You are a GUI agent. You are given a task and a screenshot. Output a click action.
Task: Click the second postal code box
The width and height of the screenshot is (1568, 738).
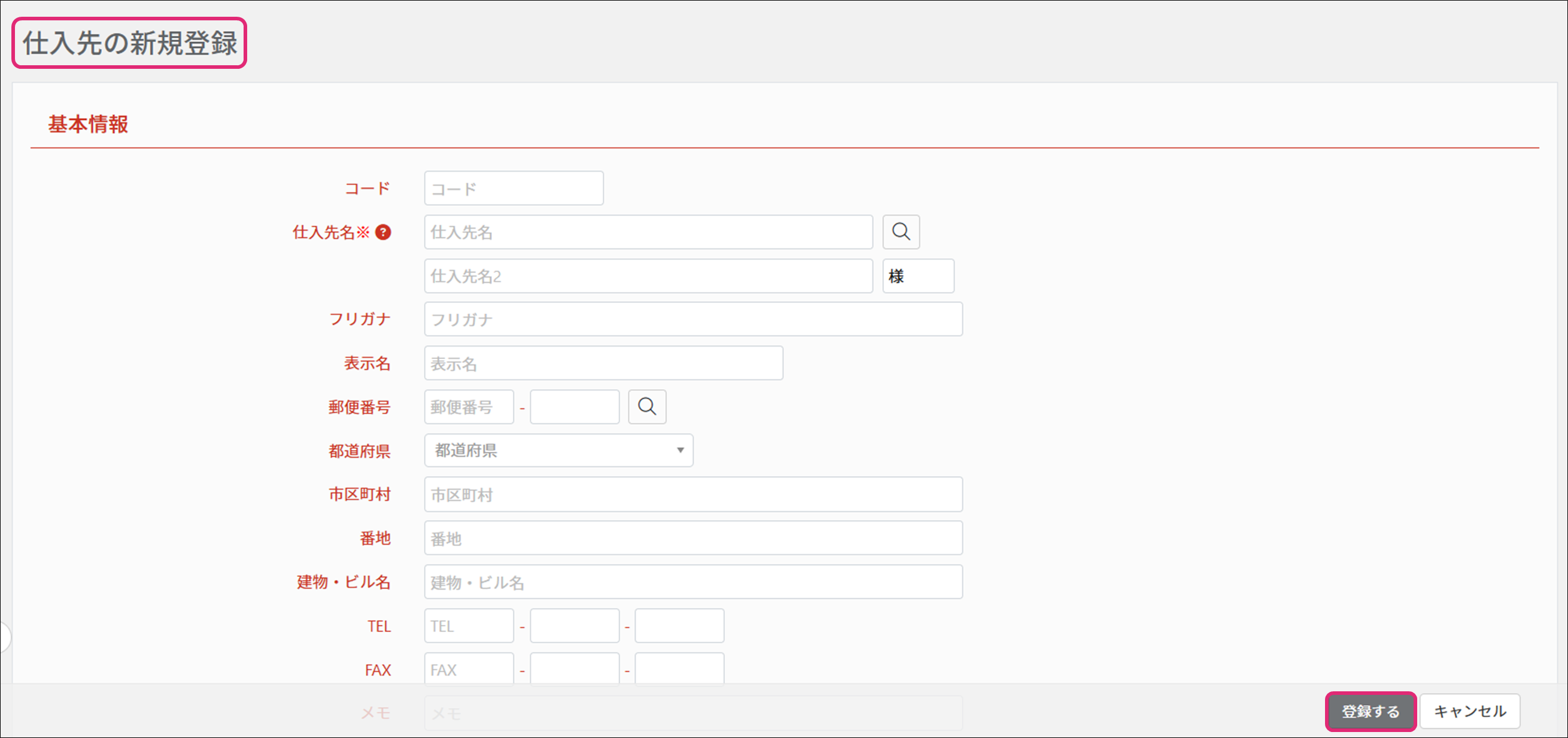click(574, 407)
